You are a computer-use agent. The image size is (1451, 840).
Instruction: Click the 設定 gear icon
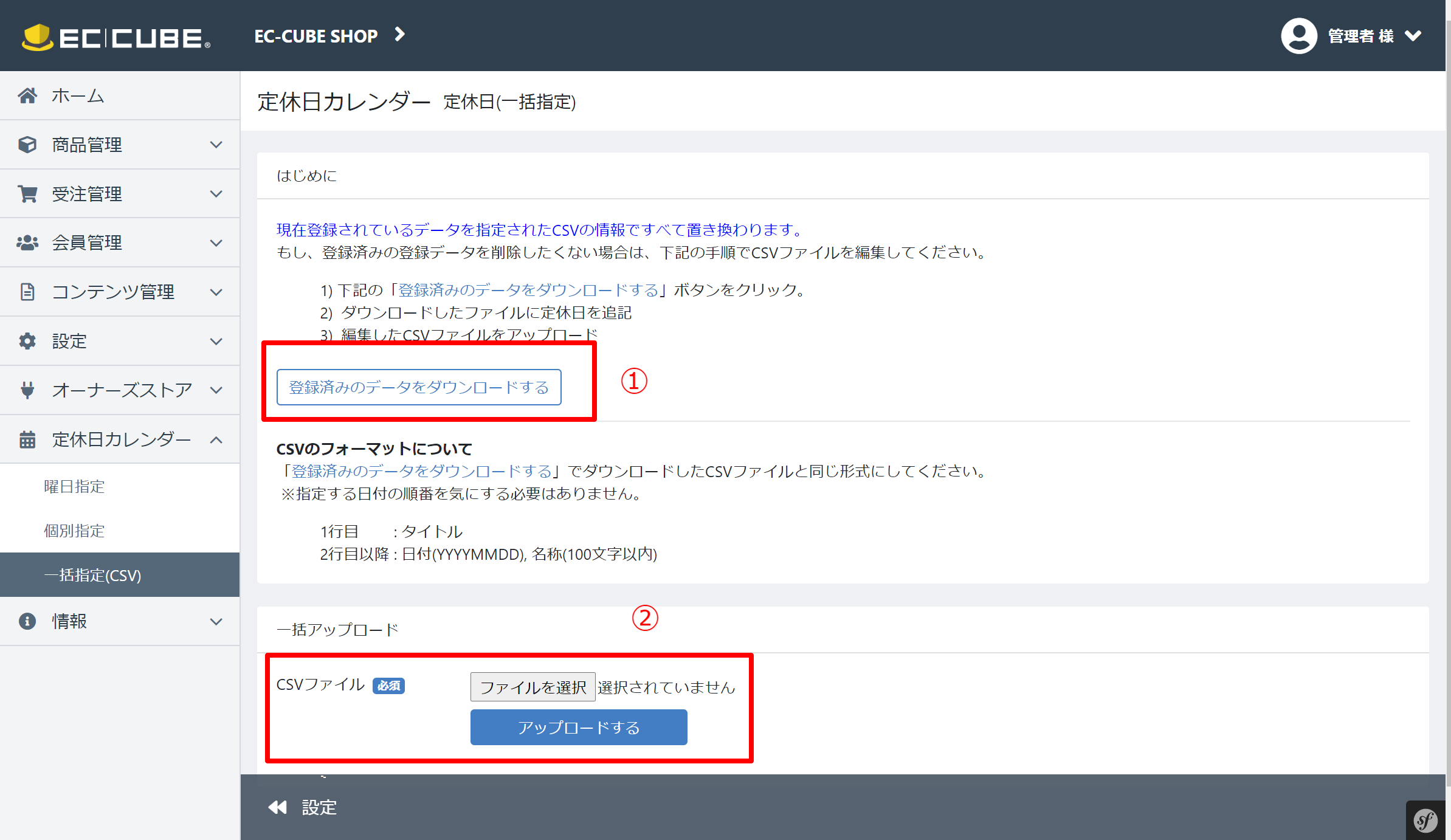pyautogui.click(x=27, y=341)
